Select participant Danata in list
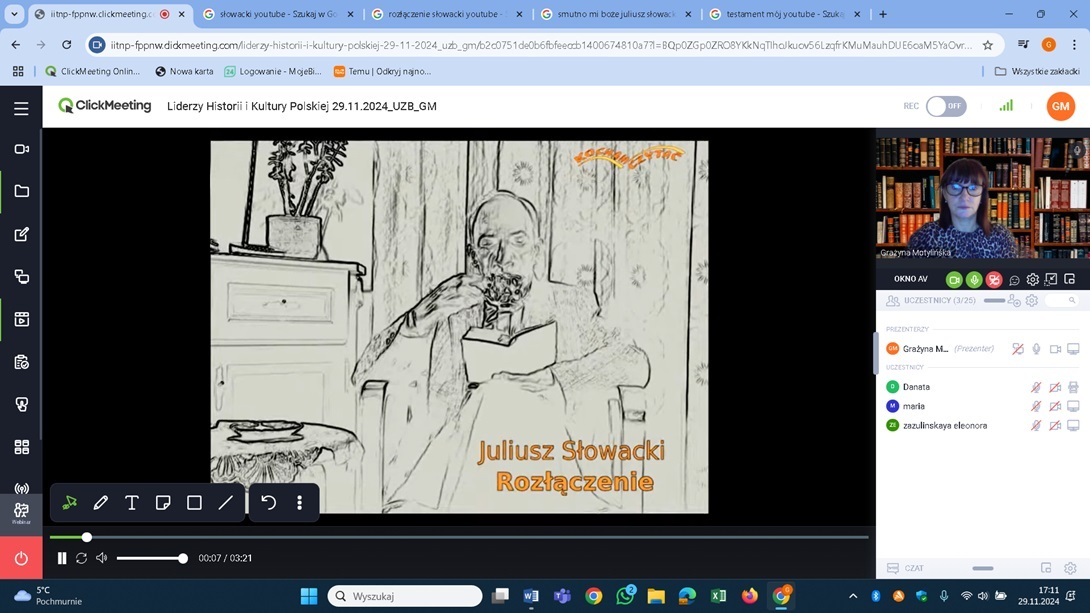Viewport: 1090px width, 613px height. pos(916,387)
